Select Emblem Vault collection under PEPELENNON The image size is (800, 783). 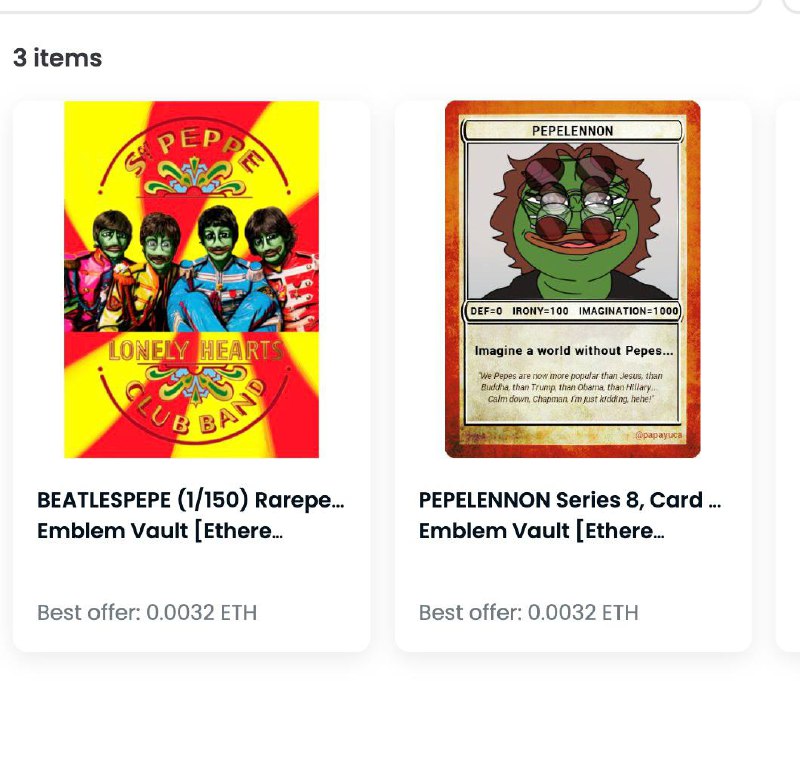pos(542,531)
